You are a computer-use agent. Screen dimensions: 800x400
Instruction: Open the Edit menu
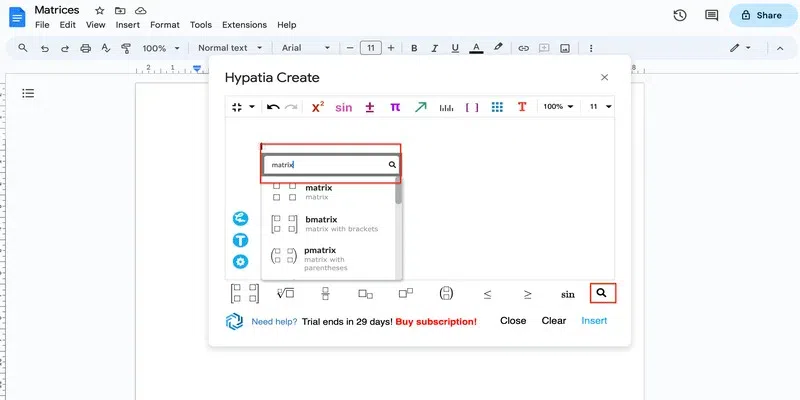[67, 25]
